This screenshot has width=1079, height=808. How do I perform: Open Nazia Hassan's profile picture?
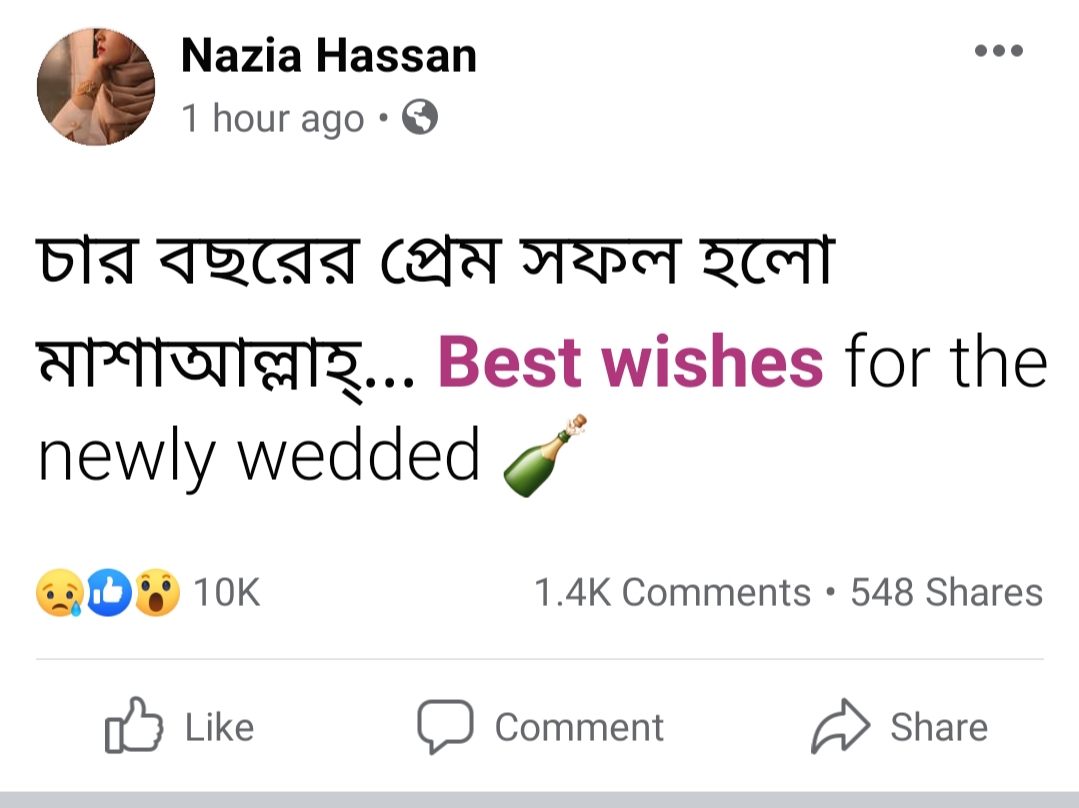tap(96, 87)
